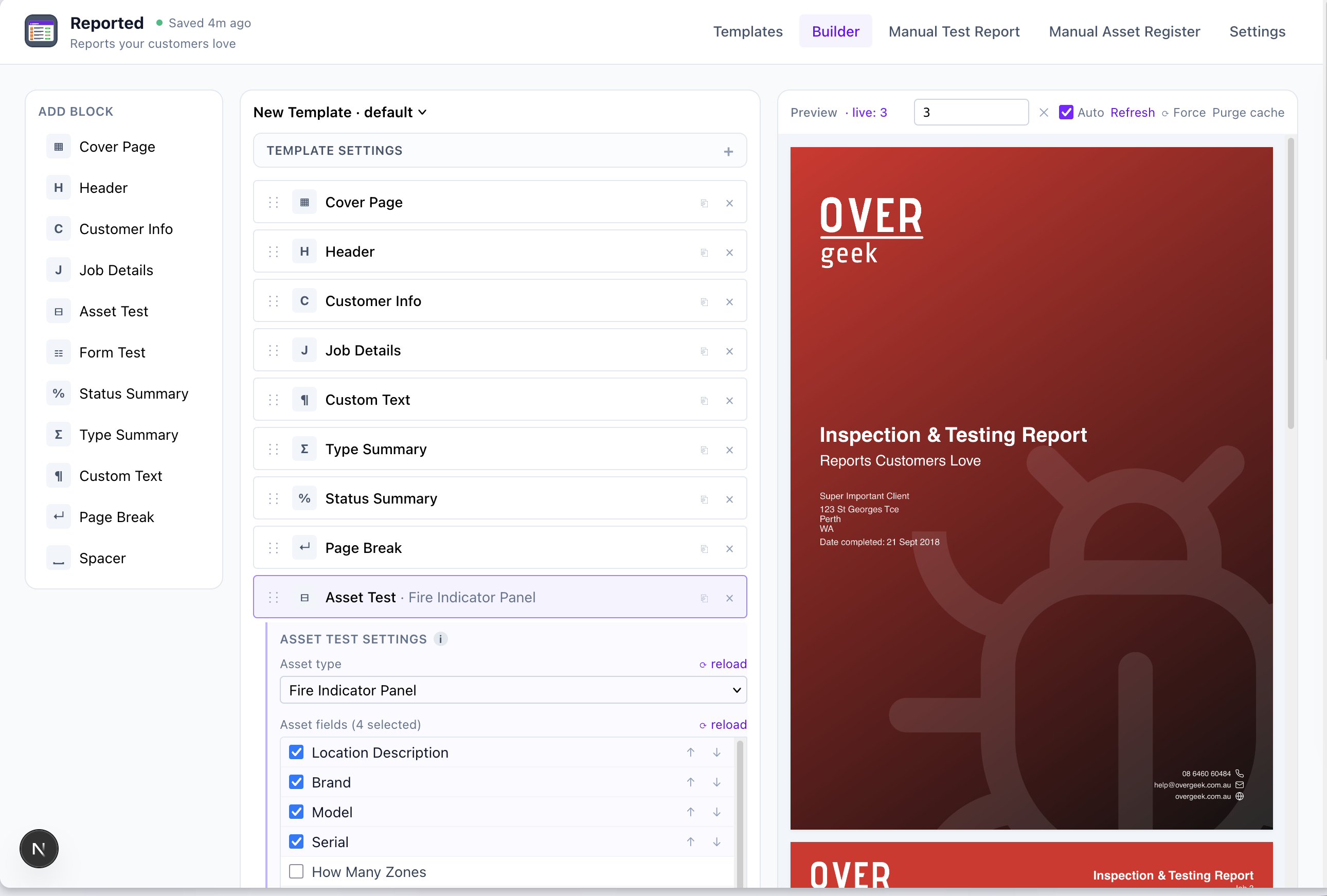1327x896 pixels.
Task: Open the Asset type Fire Indicator Panel dropdown
Action: (513, 690)
